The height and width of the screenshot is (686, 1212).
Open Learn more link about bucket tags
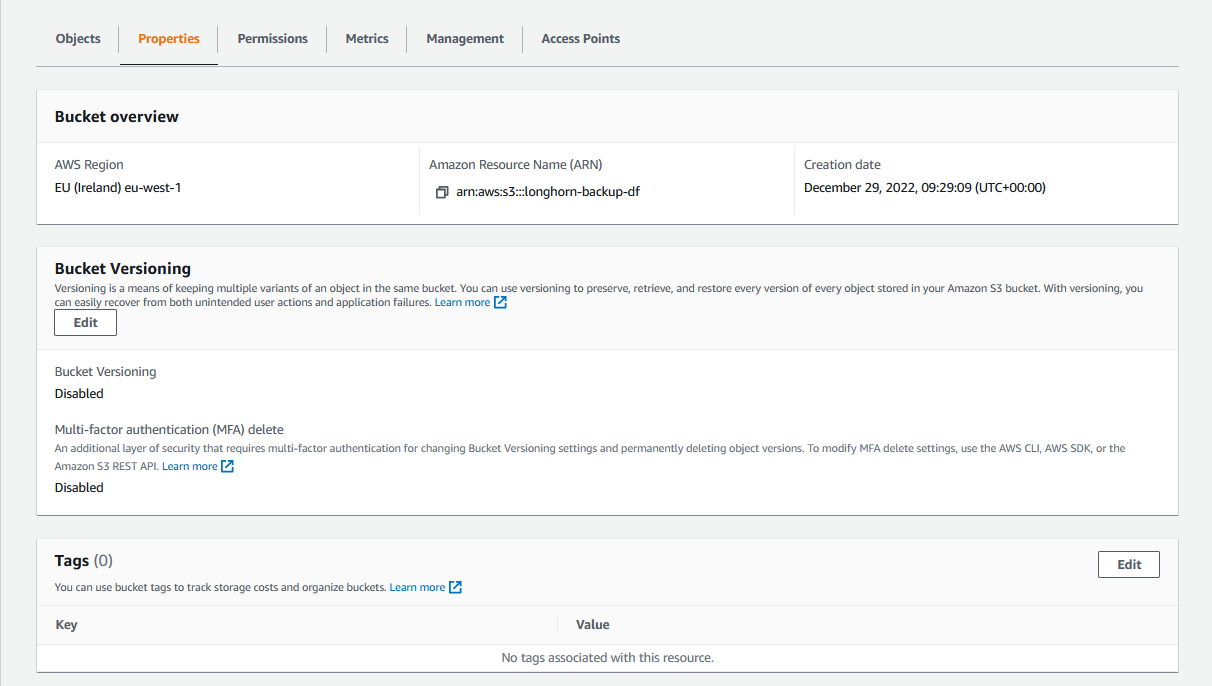[x=417, y=587]
